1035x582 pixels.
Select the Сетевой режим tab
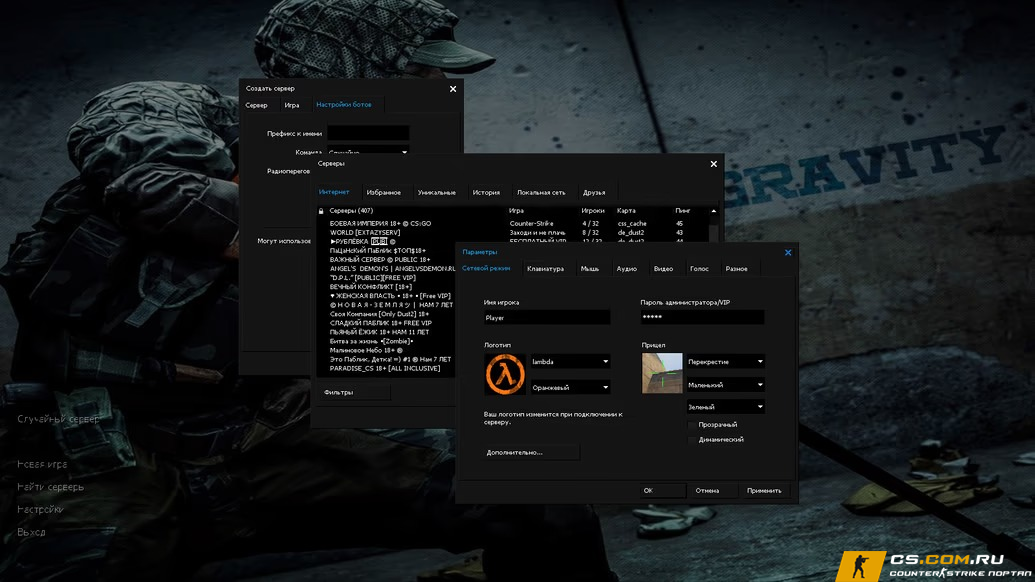pos(486,269)
